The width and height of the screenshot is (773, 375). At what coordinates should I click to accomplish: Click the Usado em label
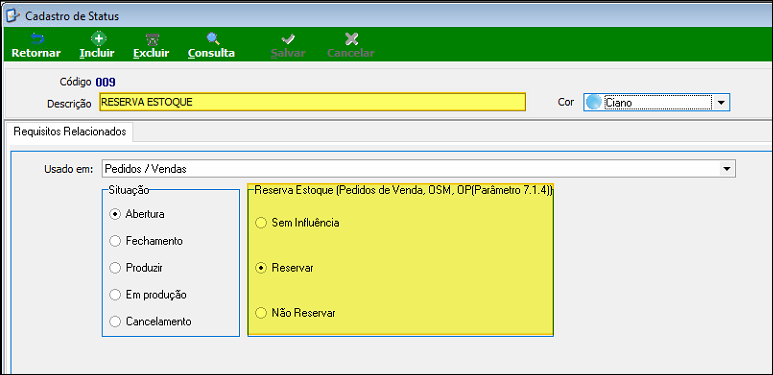click(x=68, y=170)
